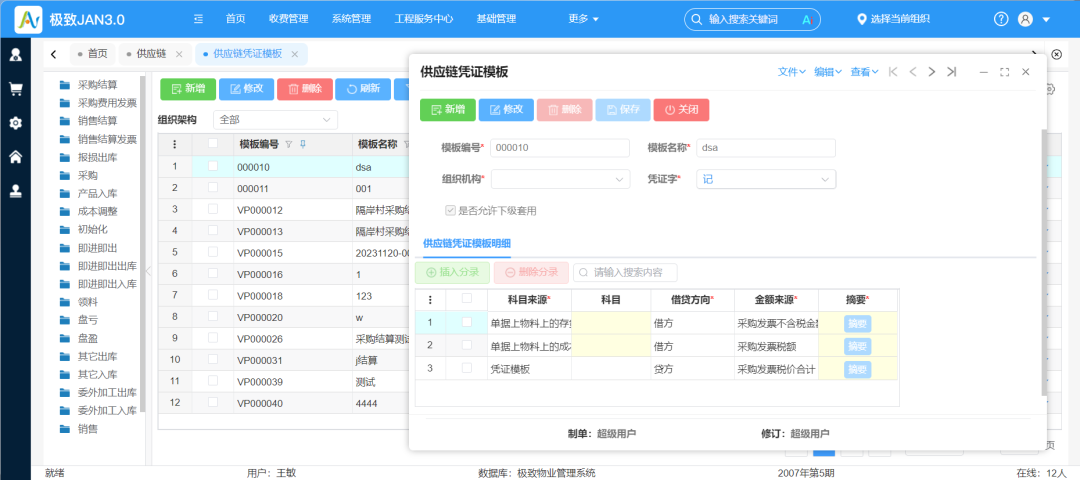Click the help question mark icon
The image size is (1080, 480).
(1001, 19)
